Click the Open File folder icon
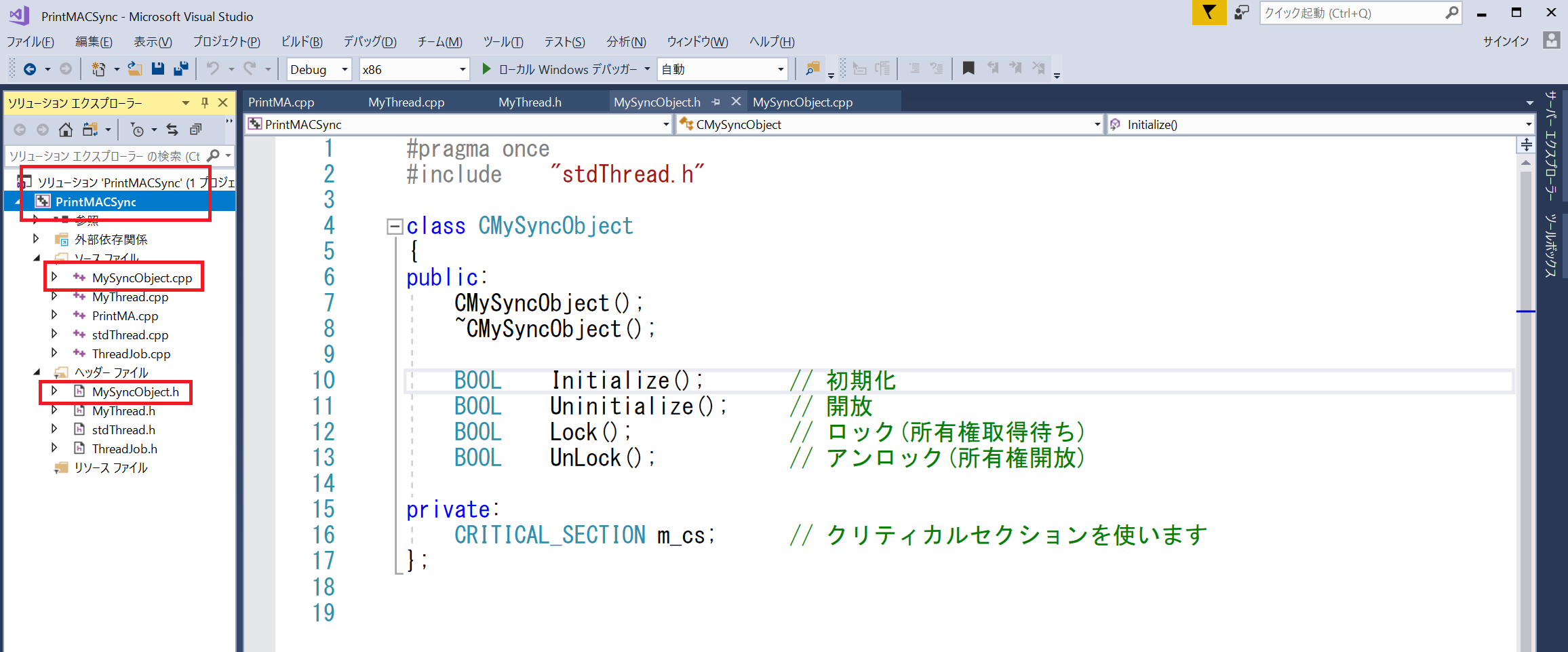 click(135, 69)
